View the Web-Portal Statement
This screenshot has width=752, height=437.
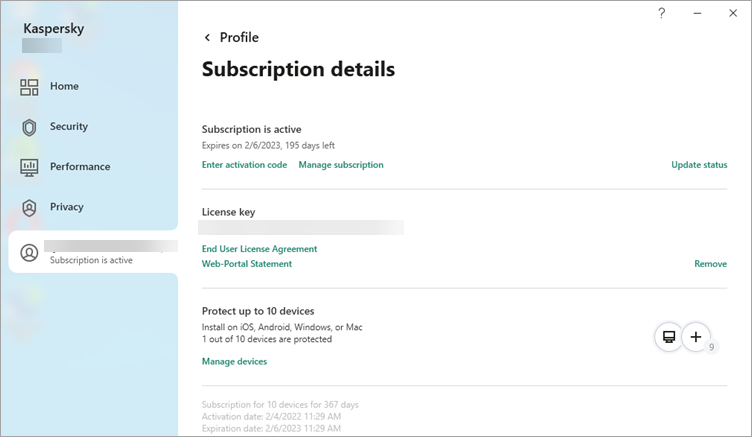pyautogui.click(x=247, y=264)
